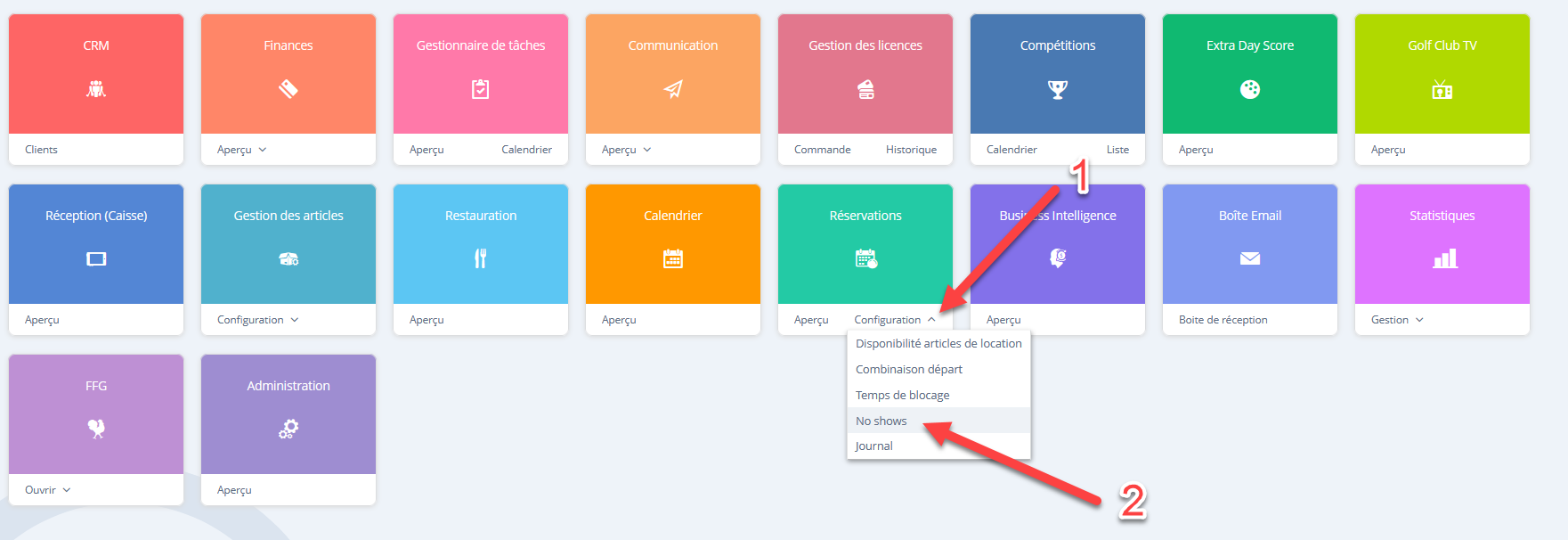
Task: Click Aperçu under the Calendrier tile
Action: coord(619,320)
